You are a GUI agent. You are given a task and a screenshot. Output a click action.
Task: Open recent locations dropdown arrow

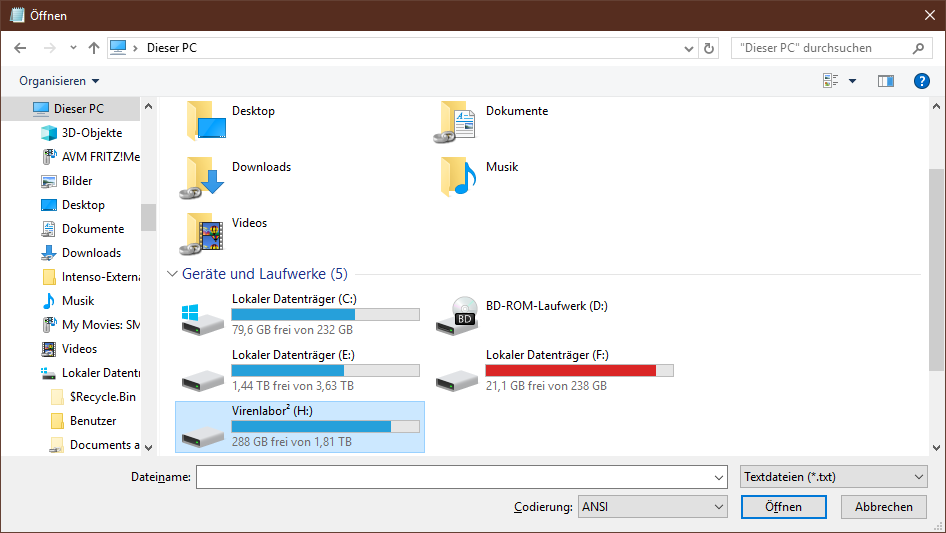click(x=73, y=48)
